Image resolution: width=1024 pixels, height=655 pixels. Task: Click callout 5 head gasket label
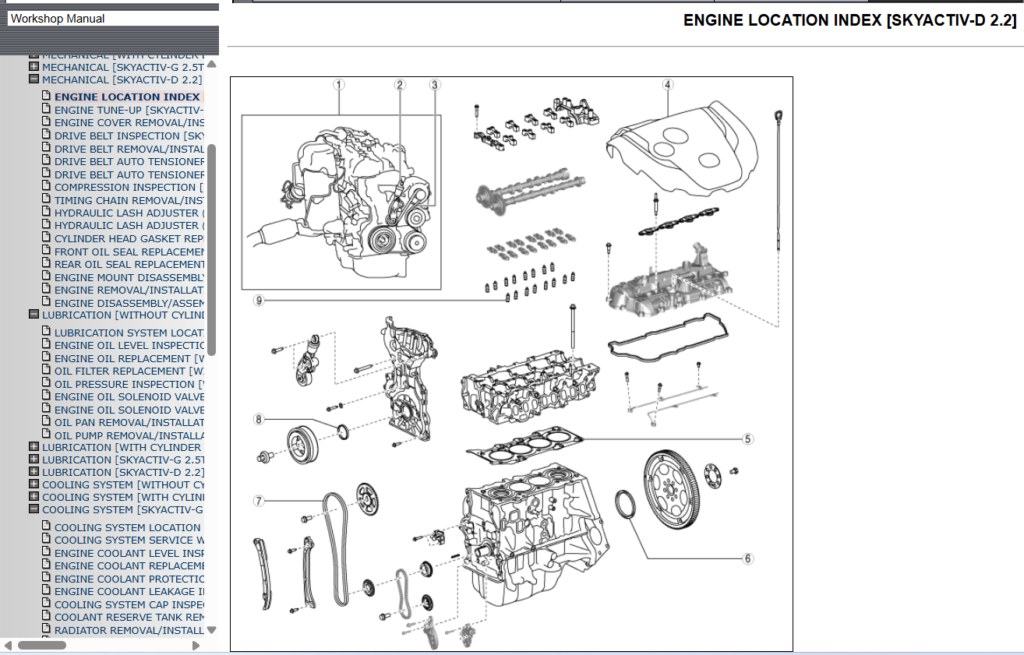748,439
